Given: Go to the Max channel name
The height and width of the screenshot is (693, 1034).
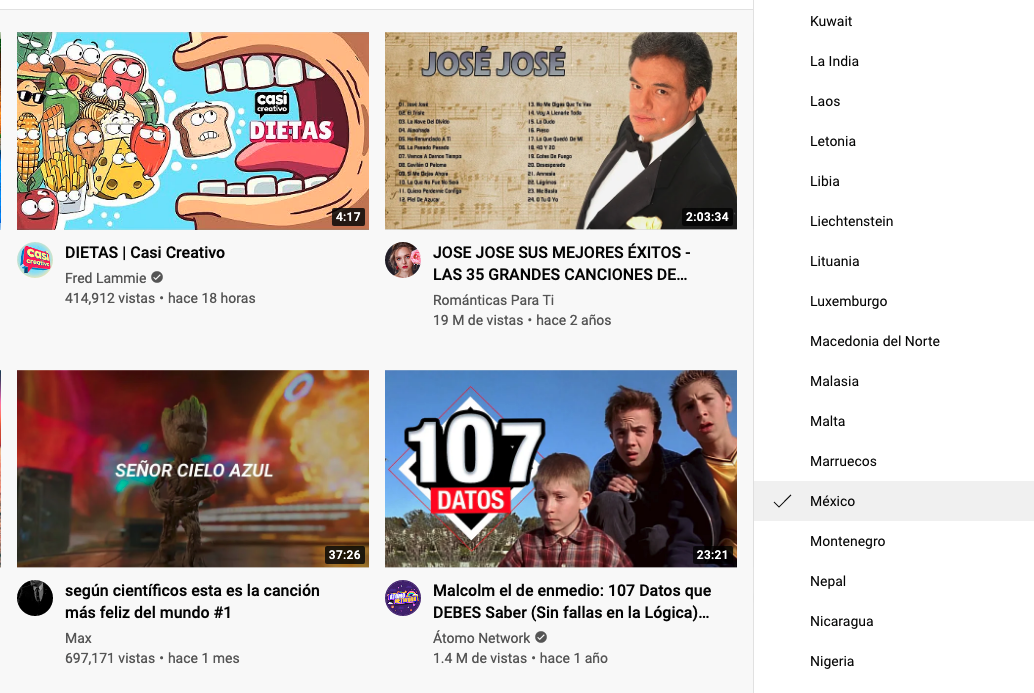Looking at the screenshot, I should coord(78,638).
